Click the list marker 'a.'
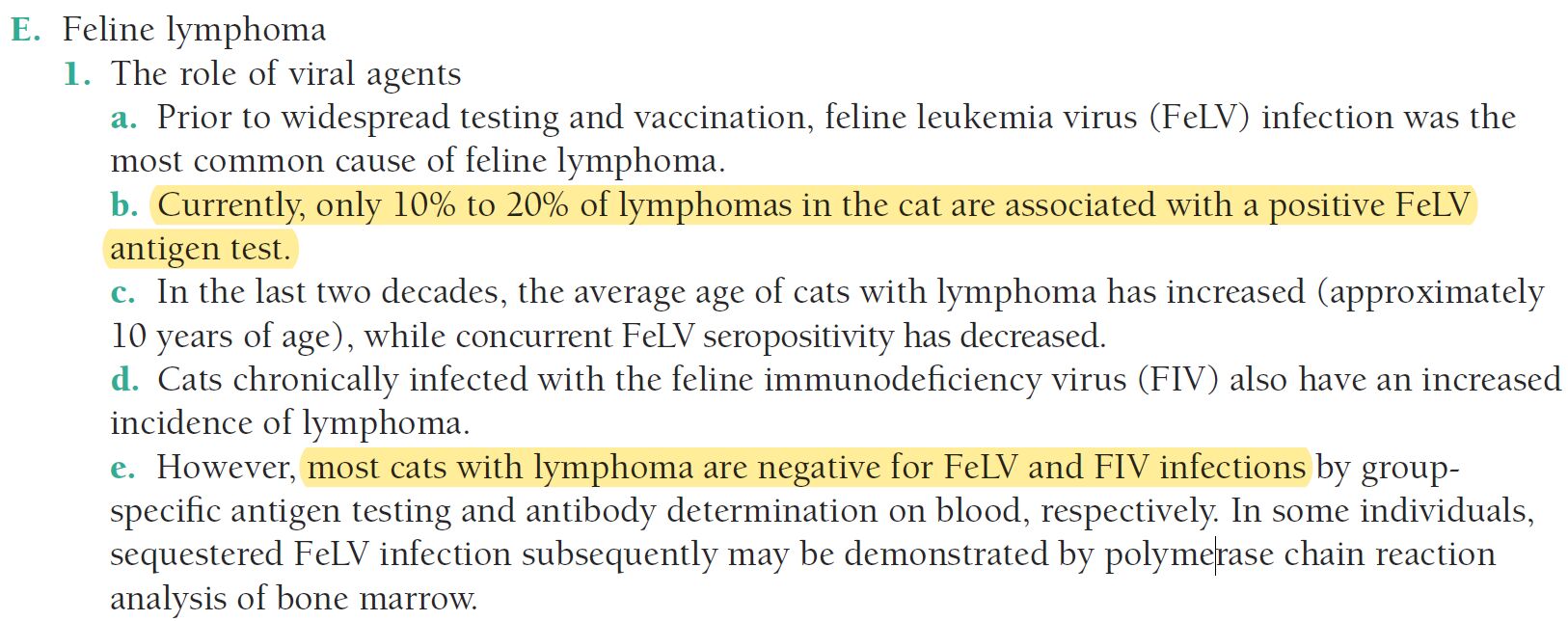The height and width of the screenshot is (621, 1568). pyautogui.click(x=124, y=119)
